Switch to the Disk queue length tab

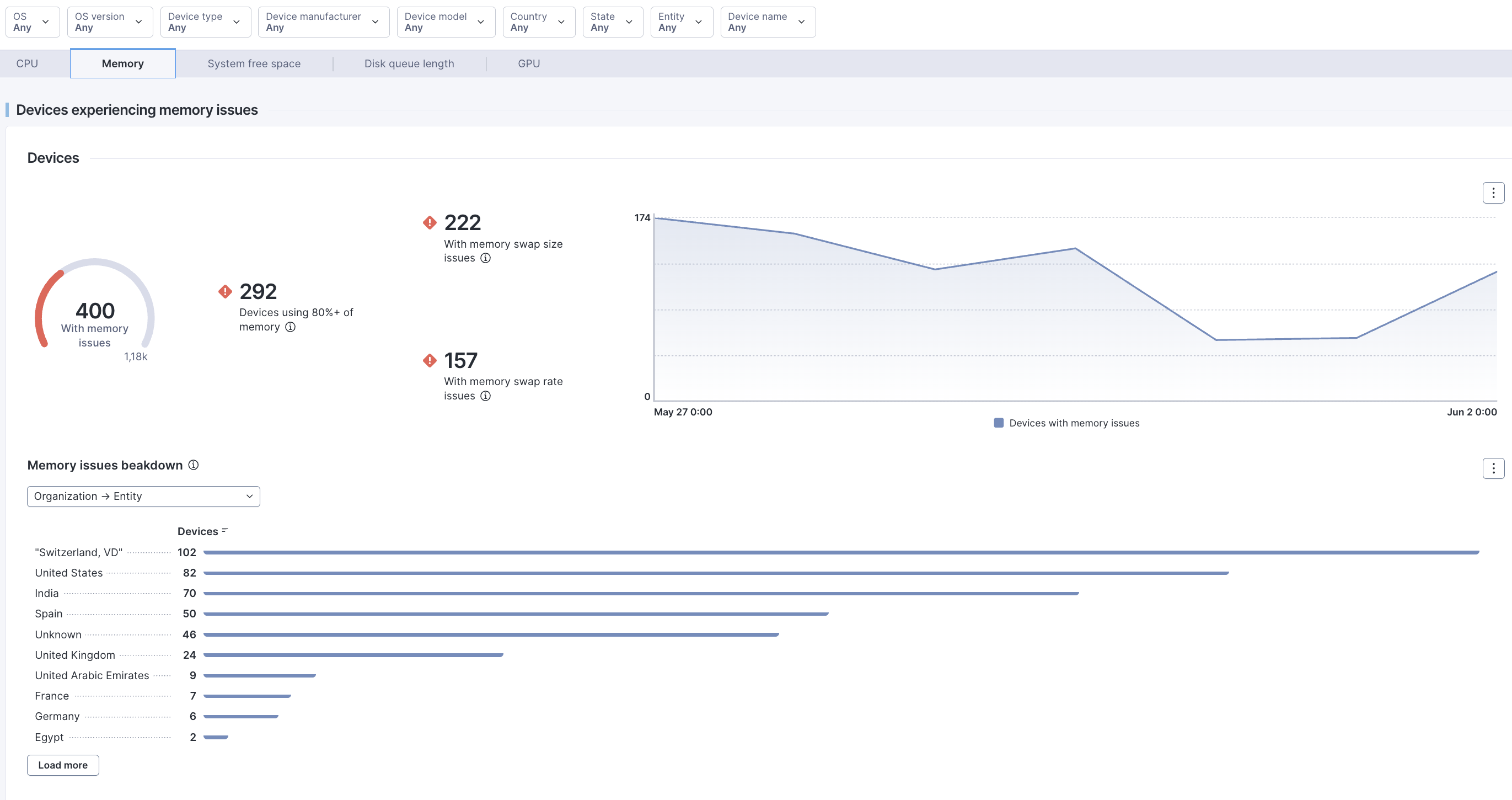[409, 63]
